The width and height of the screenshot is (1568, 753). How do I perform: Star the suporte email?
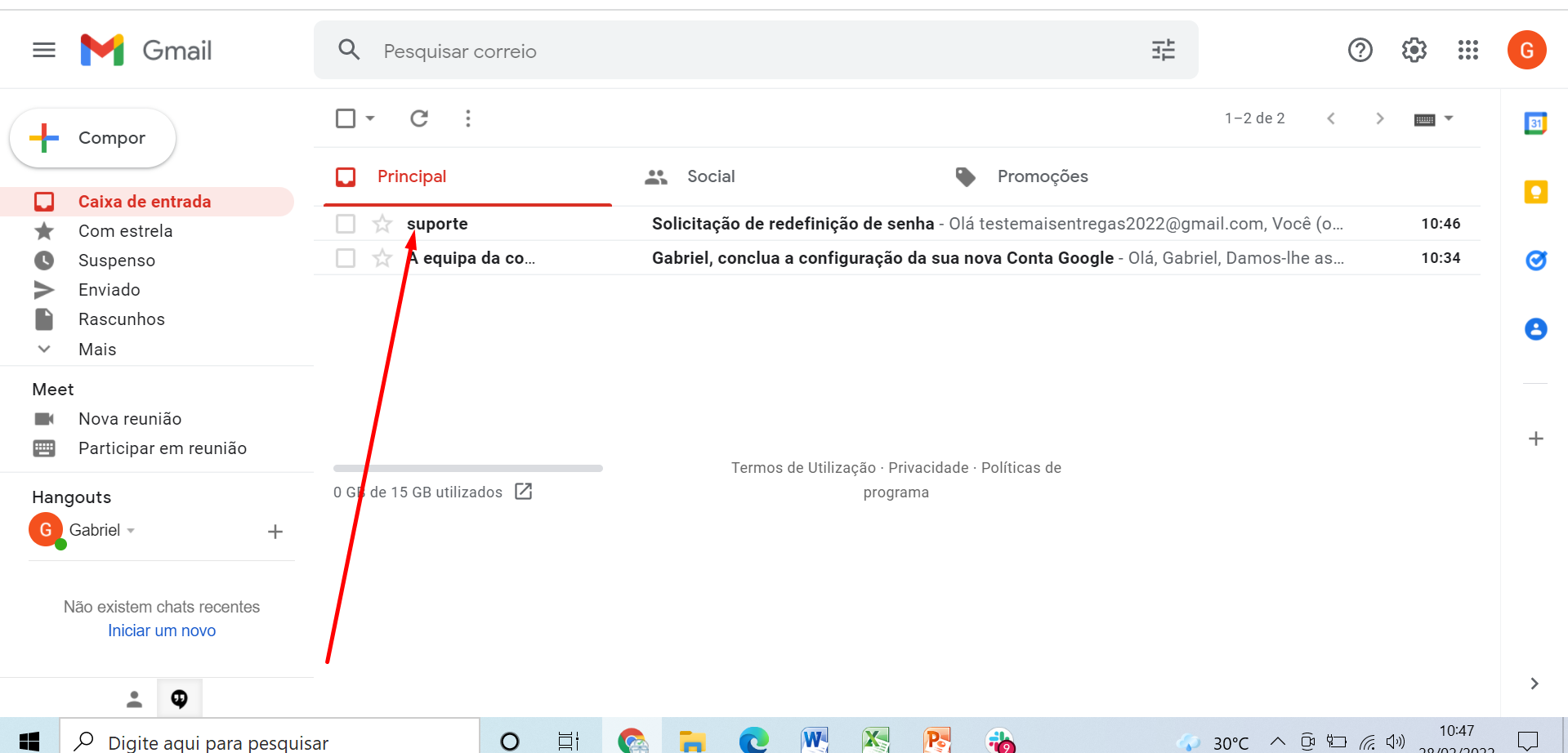click(x=382, y=224)
